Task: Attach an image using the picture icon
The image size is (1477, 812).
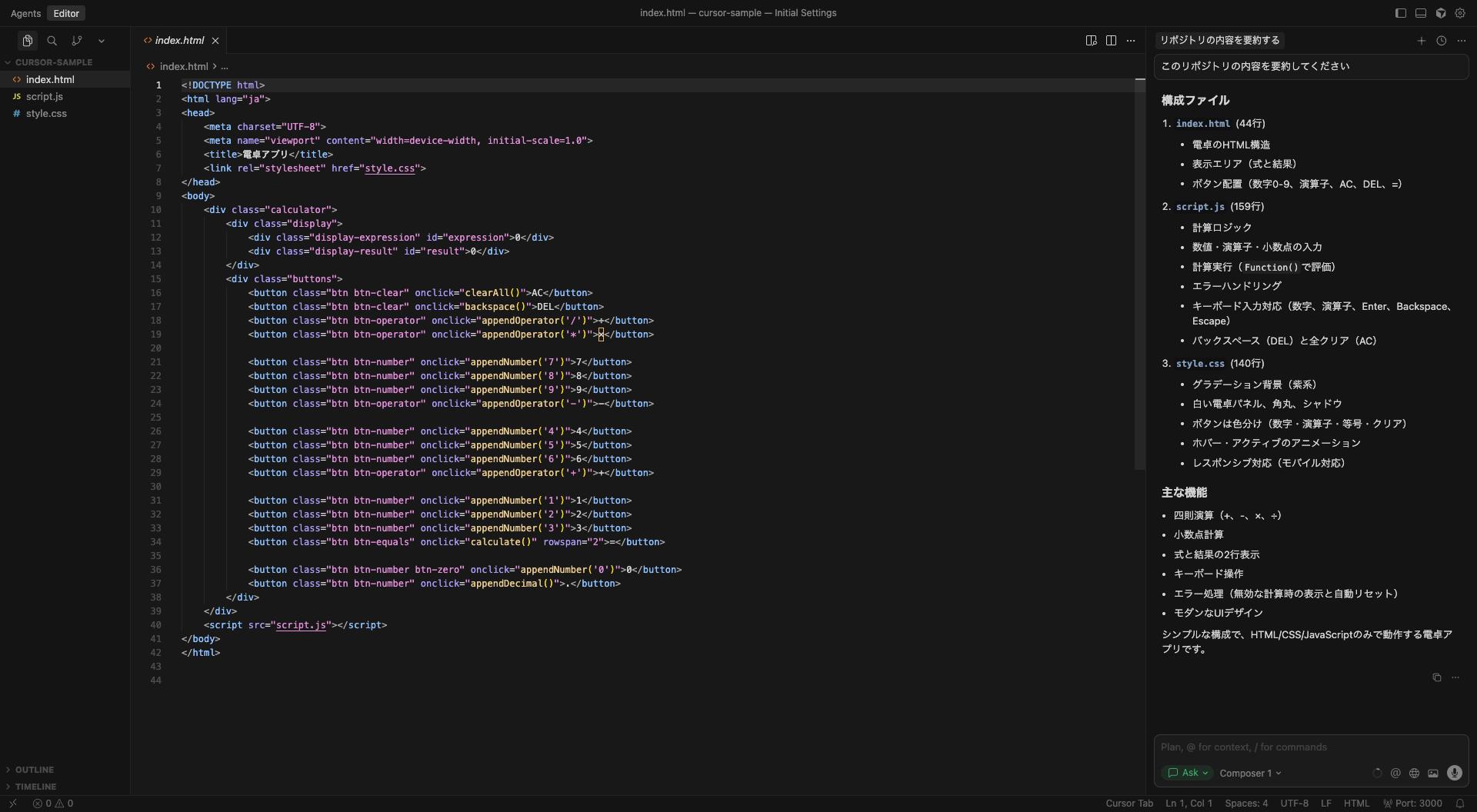Action: [1433, 774]
